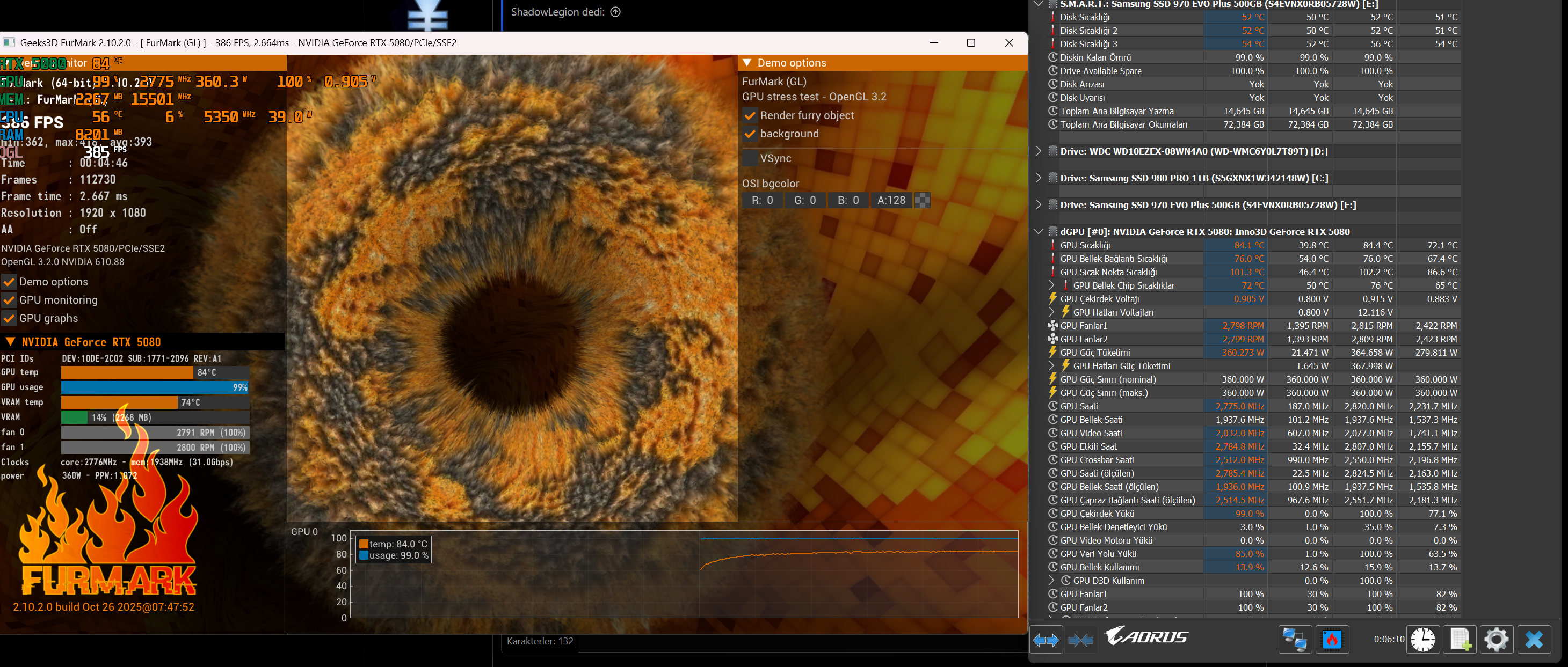1568x667 pixels.
Task: Adjust the OSI bgcolor R: 0 value slider
Action: pyautogui.click(x=763, y=200)
